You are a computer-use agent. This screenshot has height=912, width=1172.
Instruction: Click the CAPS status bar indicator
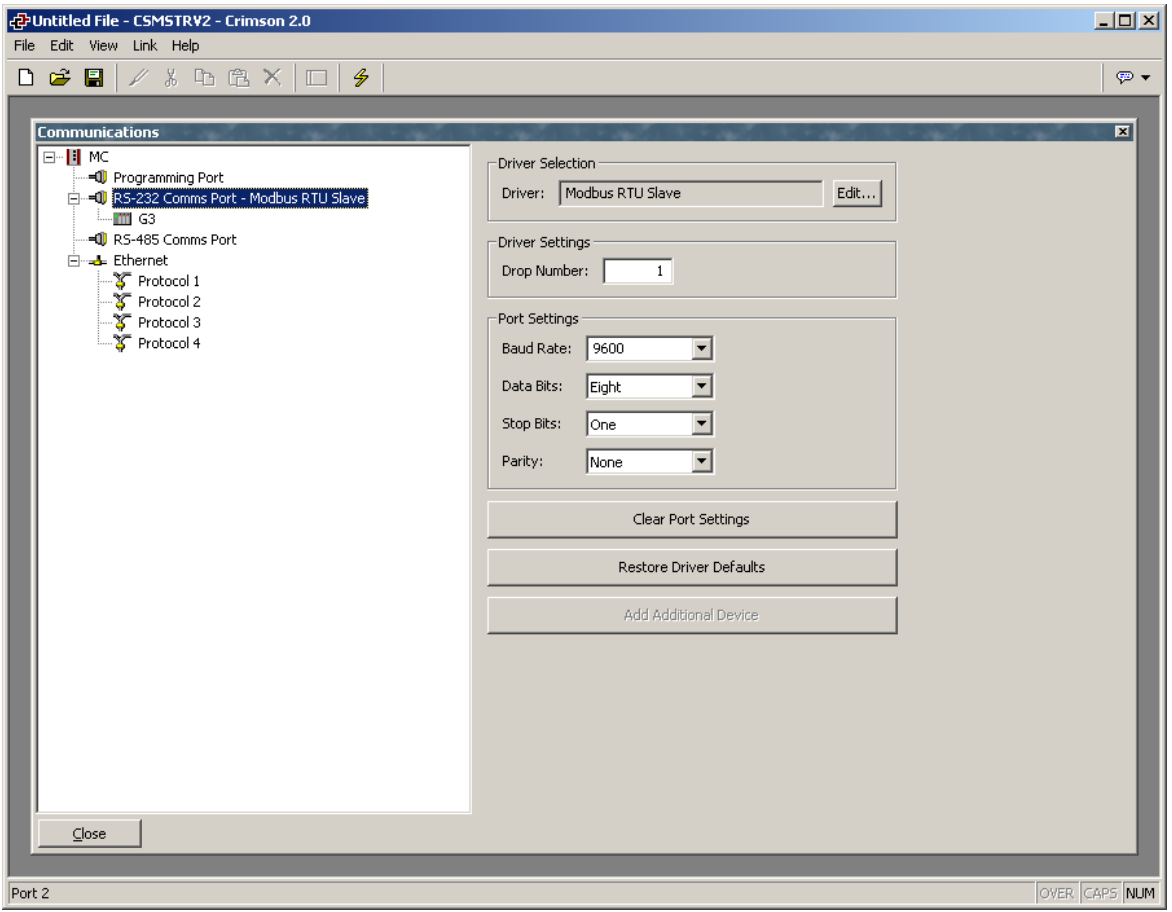coord(1099,893)
